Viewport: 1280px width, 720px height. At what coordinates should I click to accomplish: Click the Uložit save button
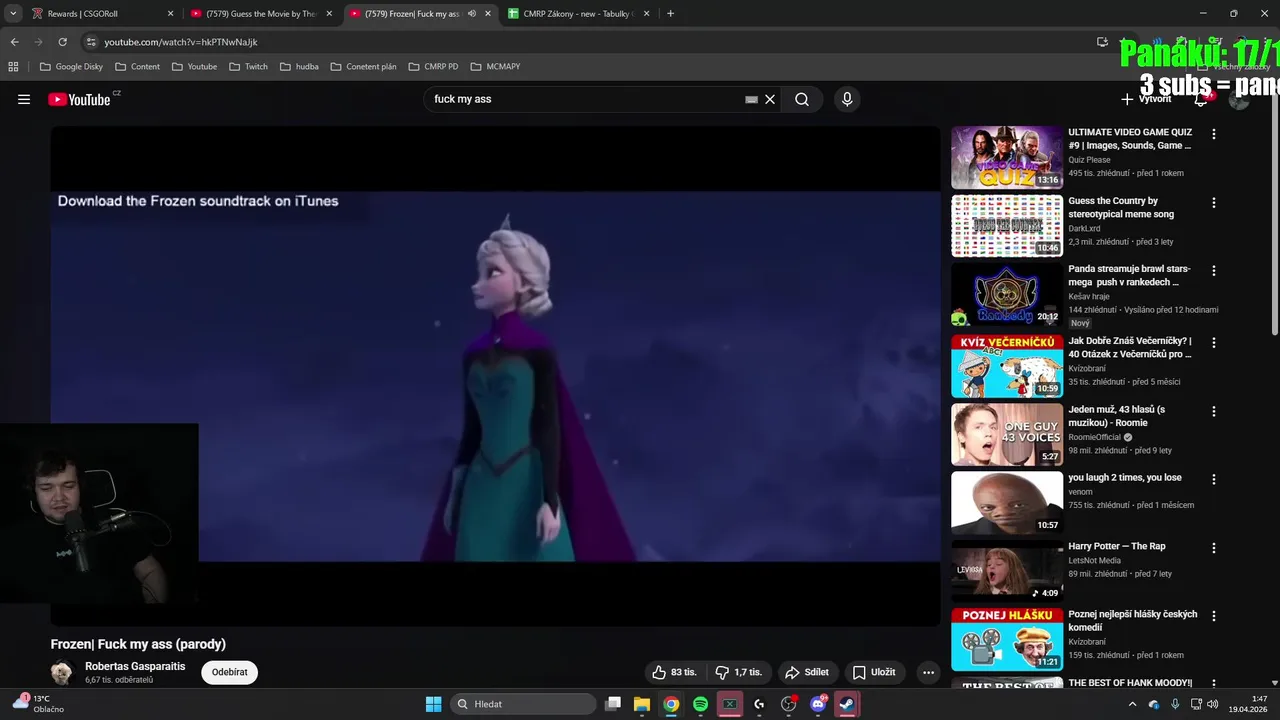(x=873, y=672)
